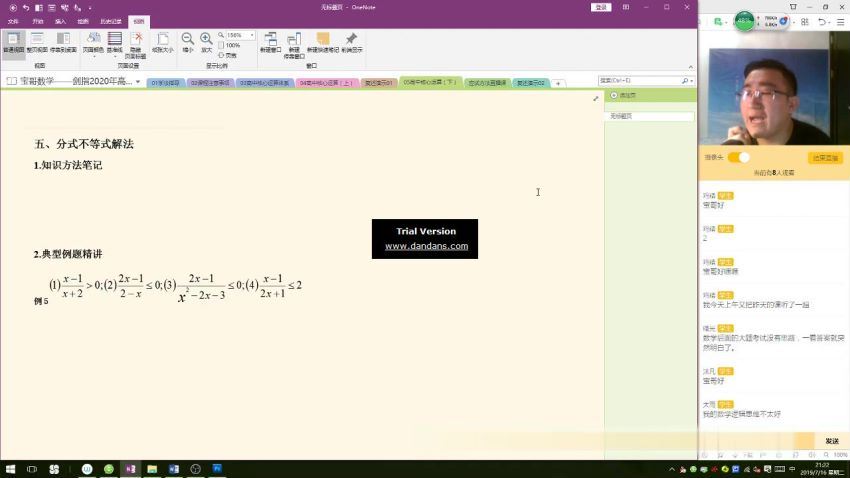Show hidden tray icons with chevron
Screen dimensions: 850x478
tap(672, 469)
